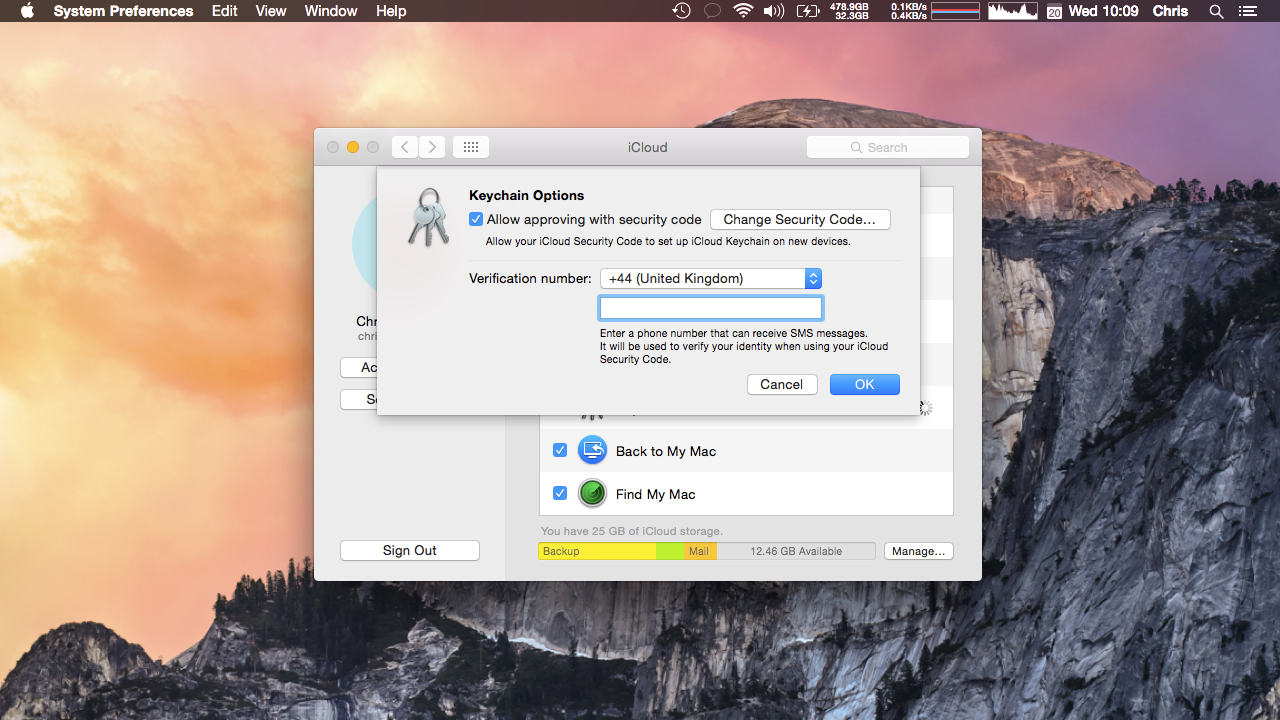Open Spotlight search magnifier
1280x720 pixels.
pyautogui.click(x=1216, y=11)
